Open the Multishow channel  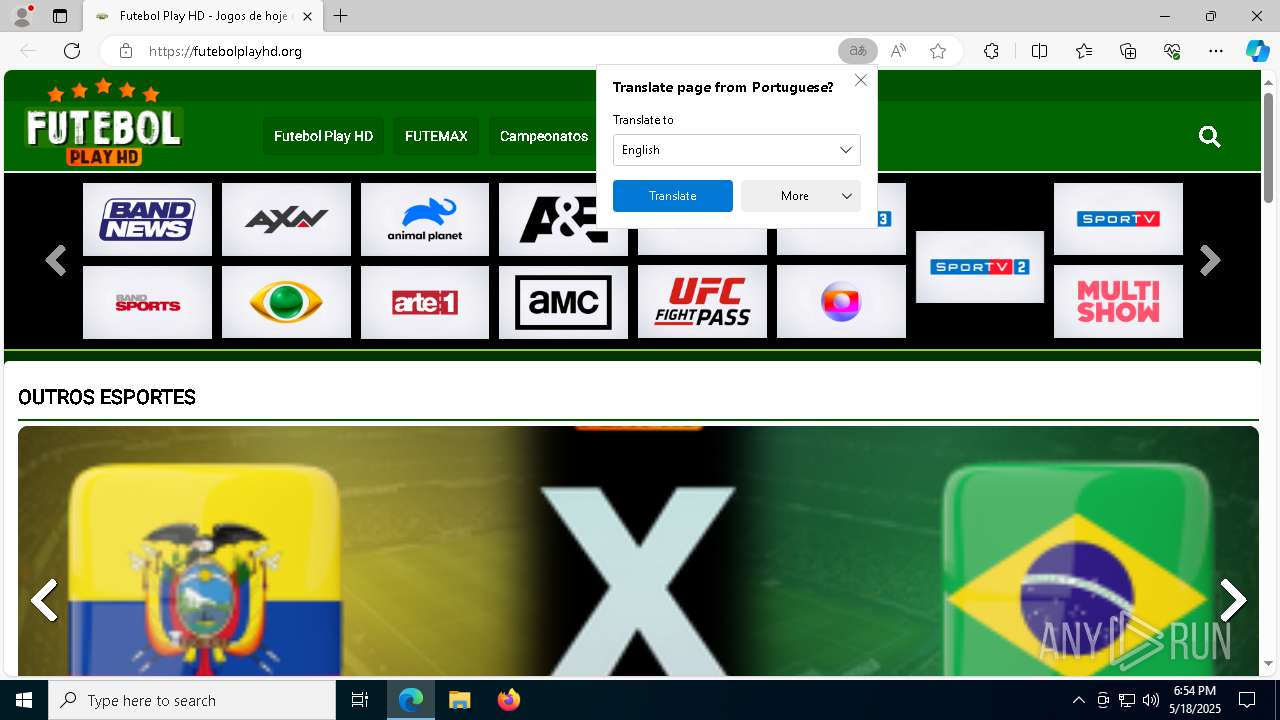(x=1118, y=301)
